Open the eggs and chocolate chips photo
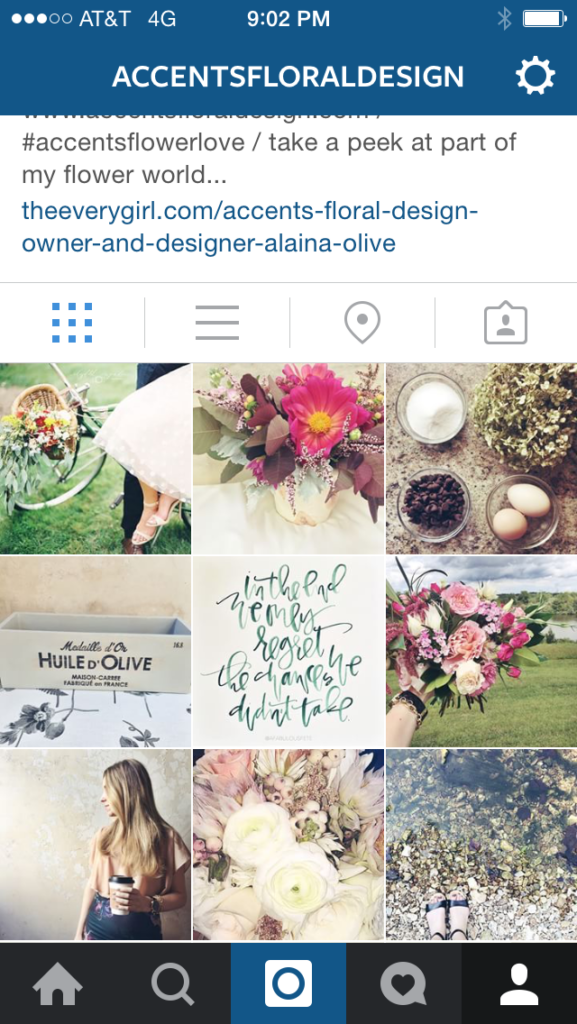Viewport: 577px width, 1024px height. (x=482, y=458)
